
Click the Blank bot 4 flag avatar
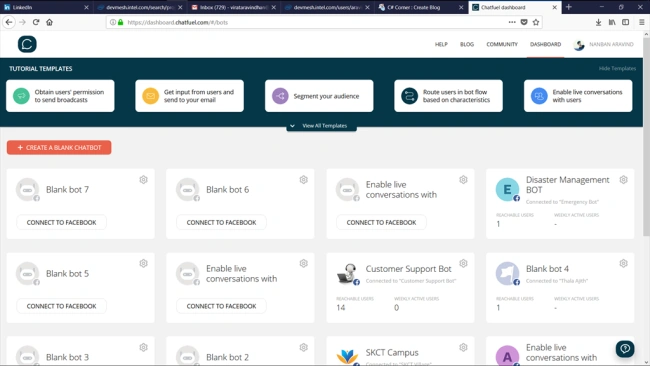(507, 274)
